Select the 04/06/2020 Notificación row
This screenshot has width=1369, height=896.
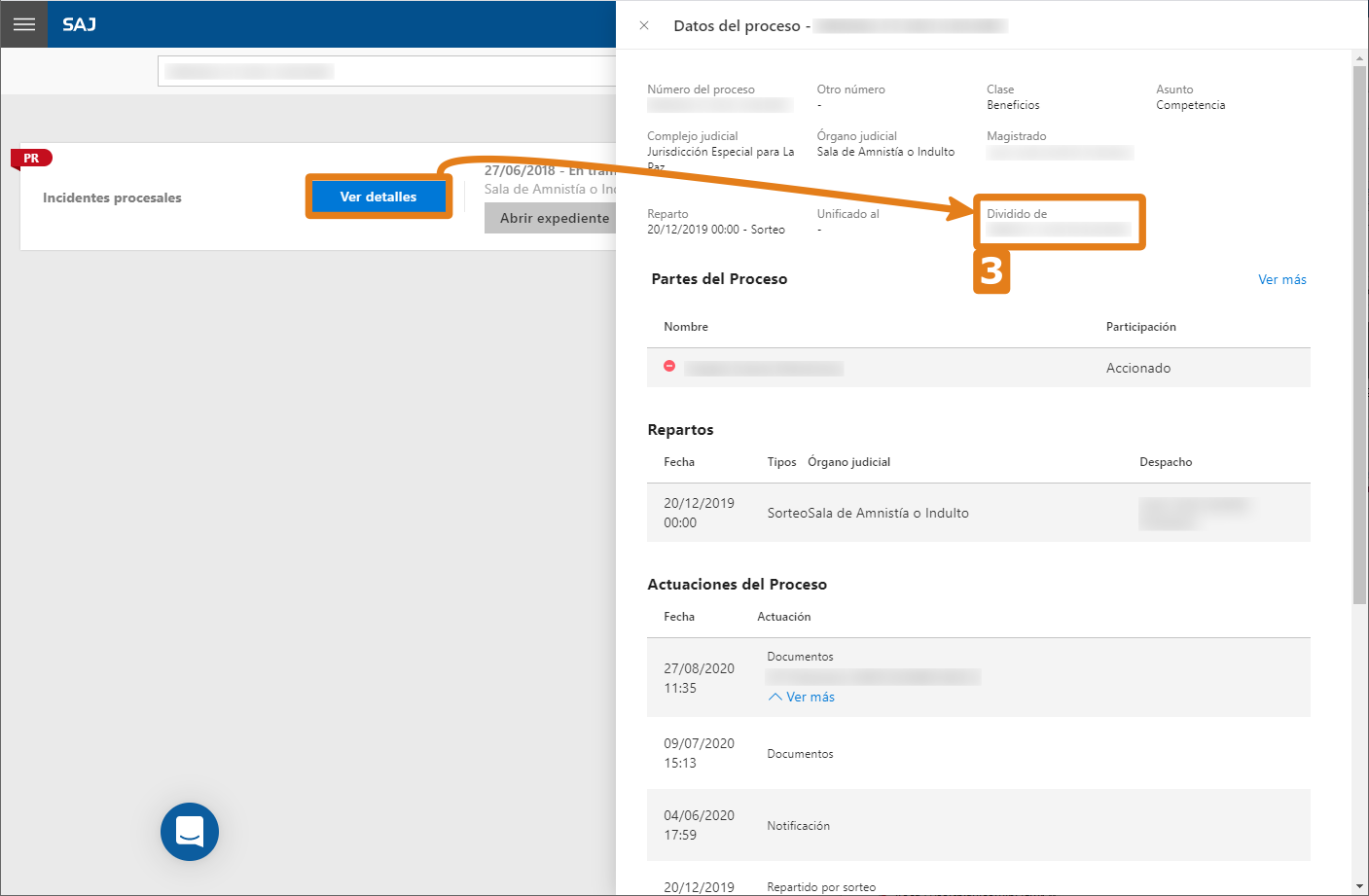click(x=979, y=825)
